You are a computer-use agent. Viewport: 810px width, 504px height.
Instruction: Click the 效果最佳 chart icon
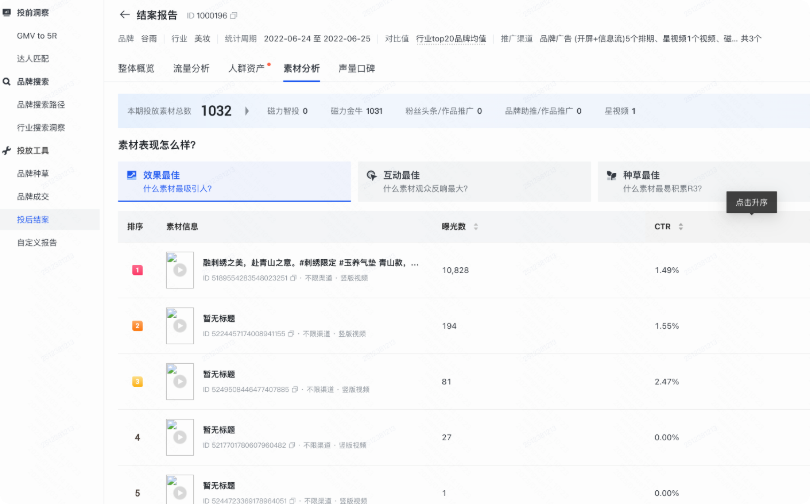[132, 176]
